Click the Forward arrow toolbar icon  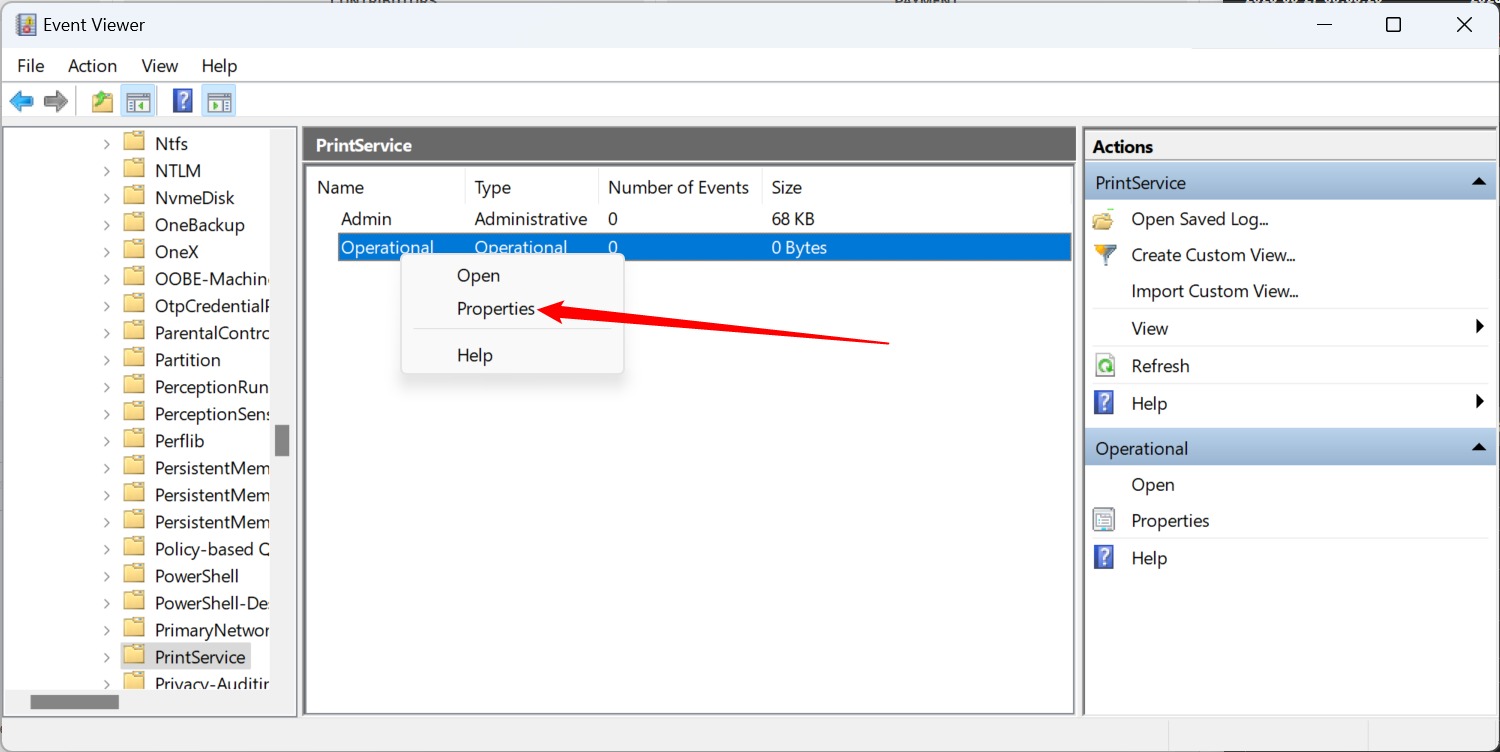click(x=56, y=101)
